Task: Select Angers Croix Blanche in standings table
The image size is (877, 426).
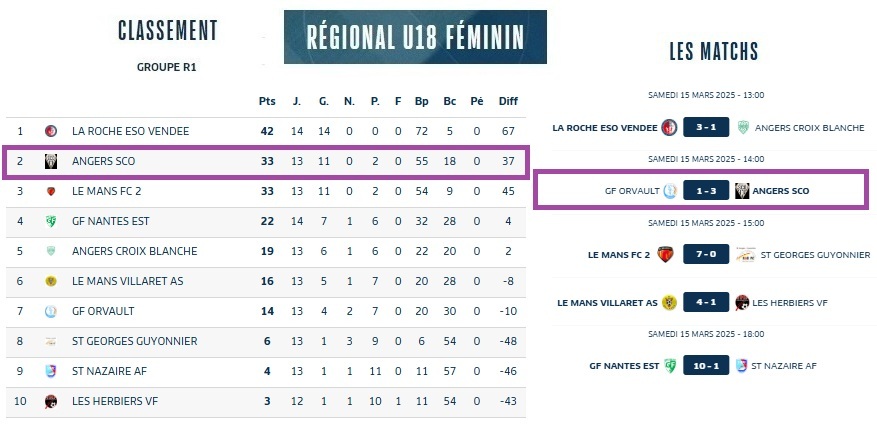Action: tap(135, 251)
